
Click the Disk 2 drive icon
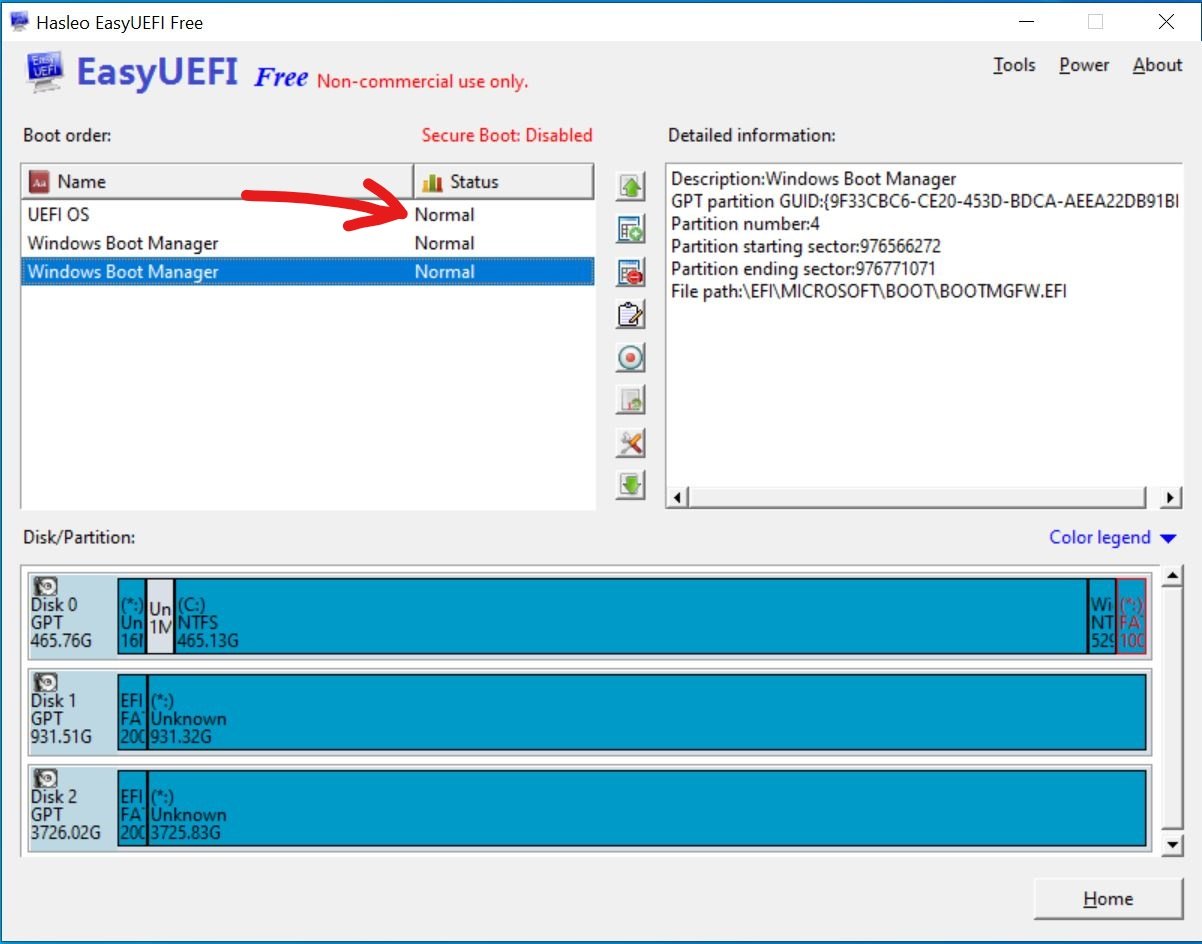click(46, 779)
